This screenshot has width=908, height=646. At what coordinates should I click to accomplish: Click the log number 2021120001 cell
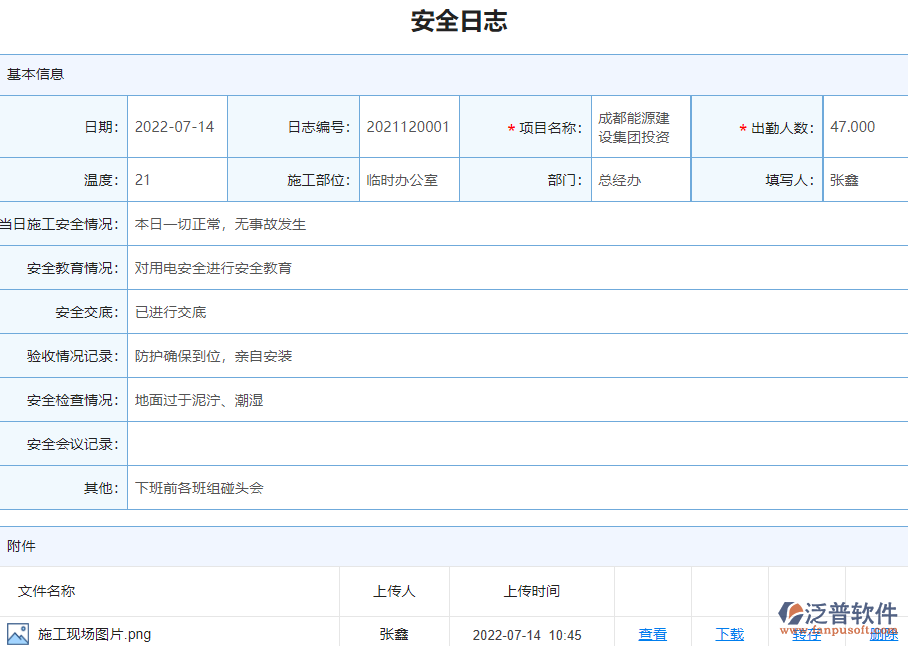click(x=408, y=126)
